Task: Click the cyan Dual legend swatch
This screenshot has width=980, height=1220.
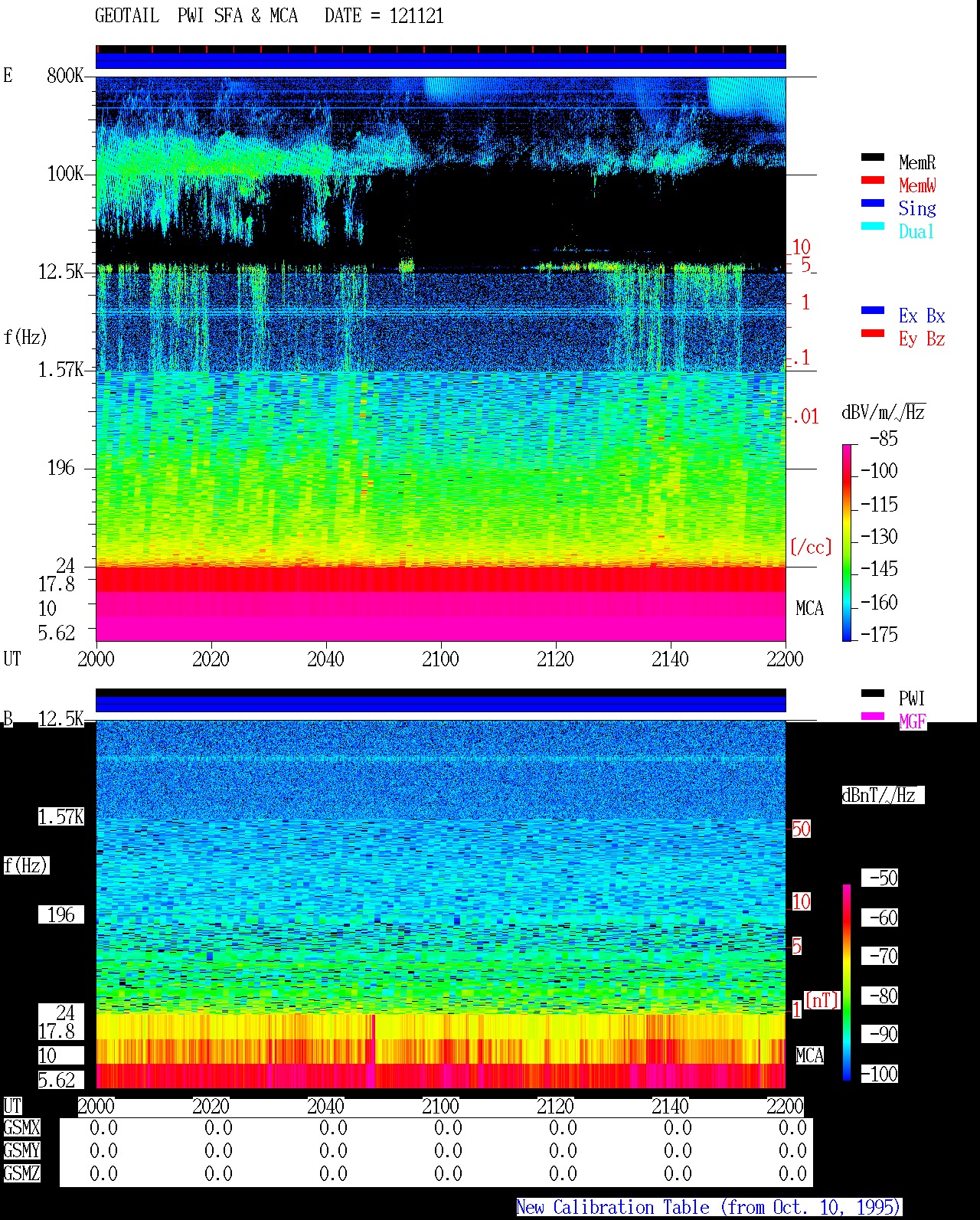Action: tap(873, 227)
